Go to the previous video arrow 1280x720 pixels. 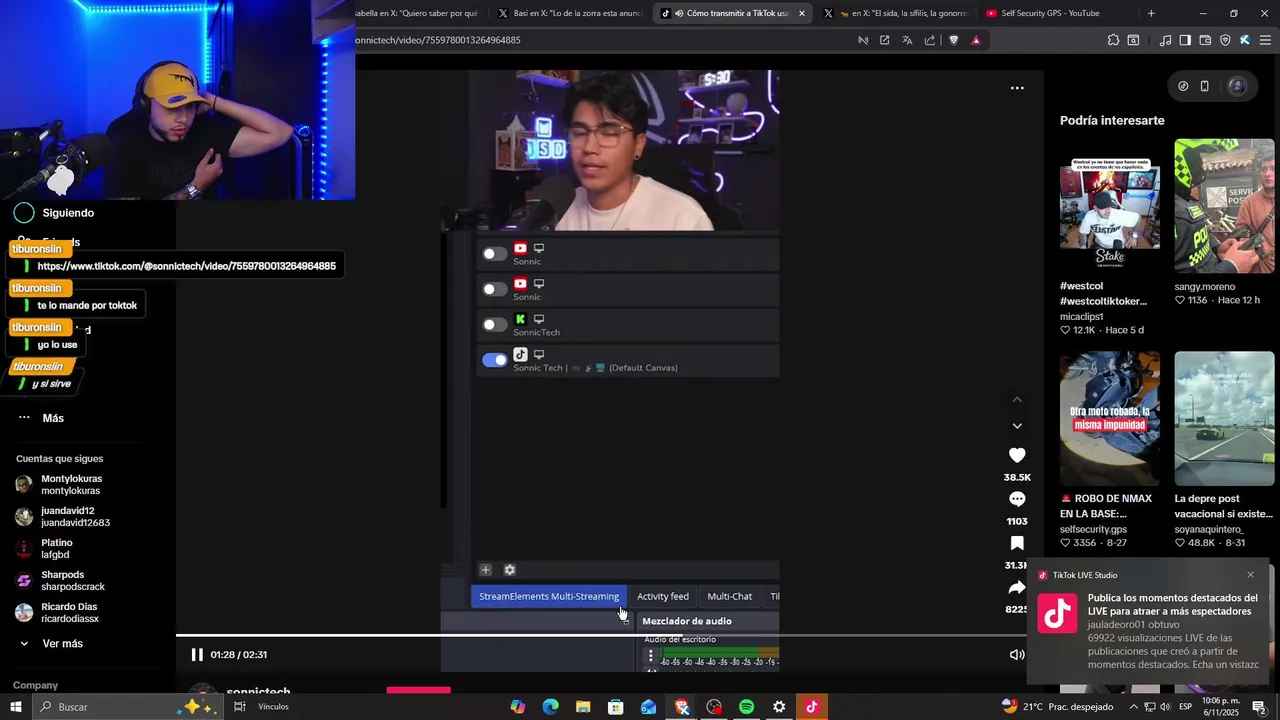tap(1017, 400)
